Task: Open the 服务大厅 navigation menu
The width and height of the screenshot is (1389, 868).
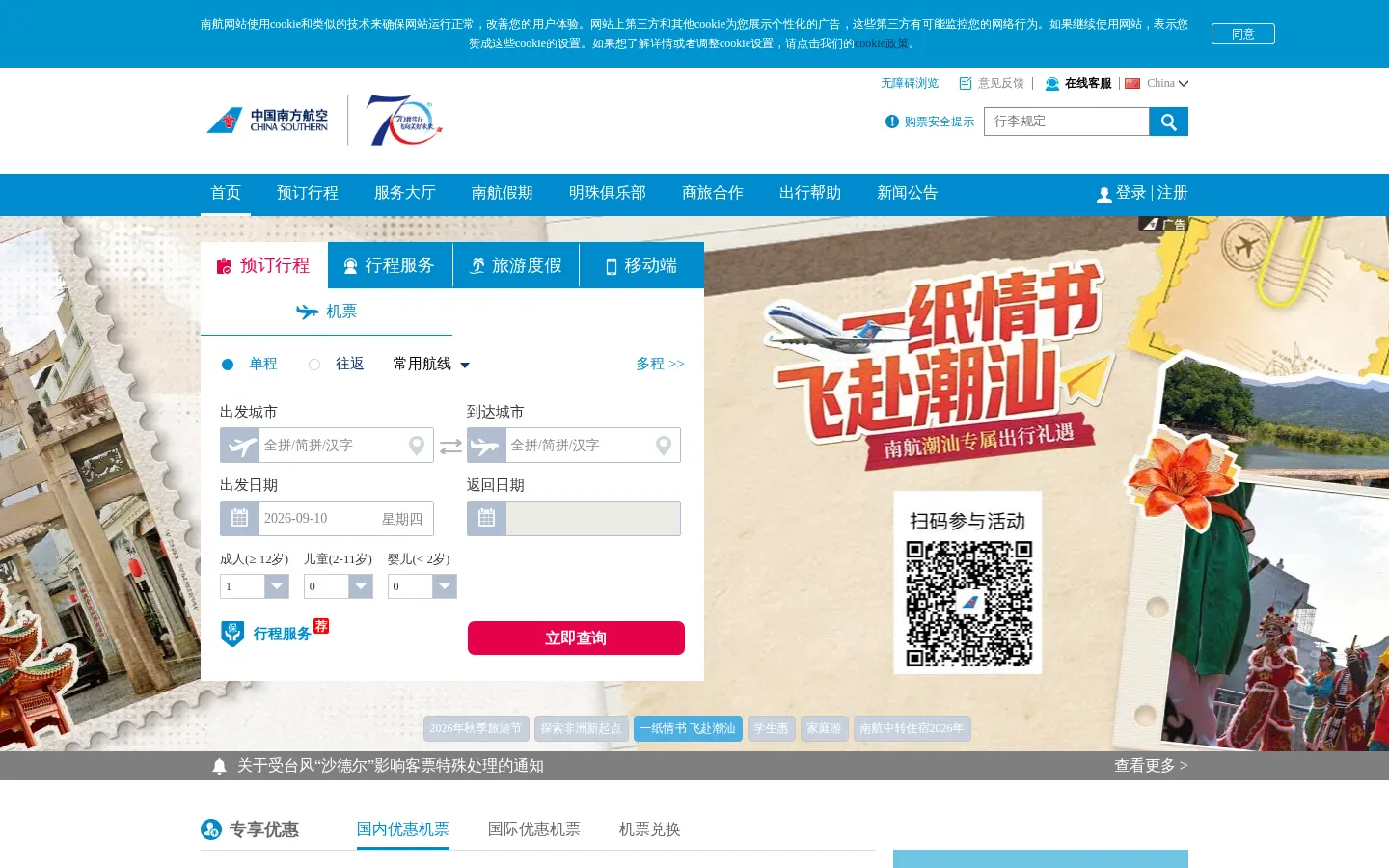Action: tap(405, 194)
